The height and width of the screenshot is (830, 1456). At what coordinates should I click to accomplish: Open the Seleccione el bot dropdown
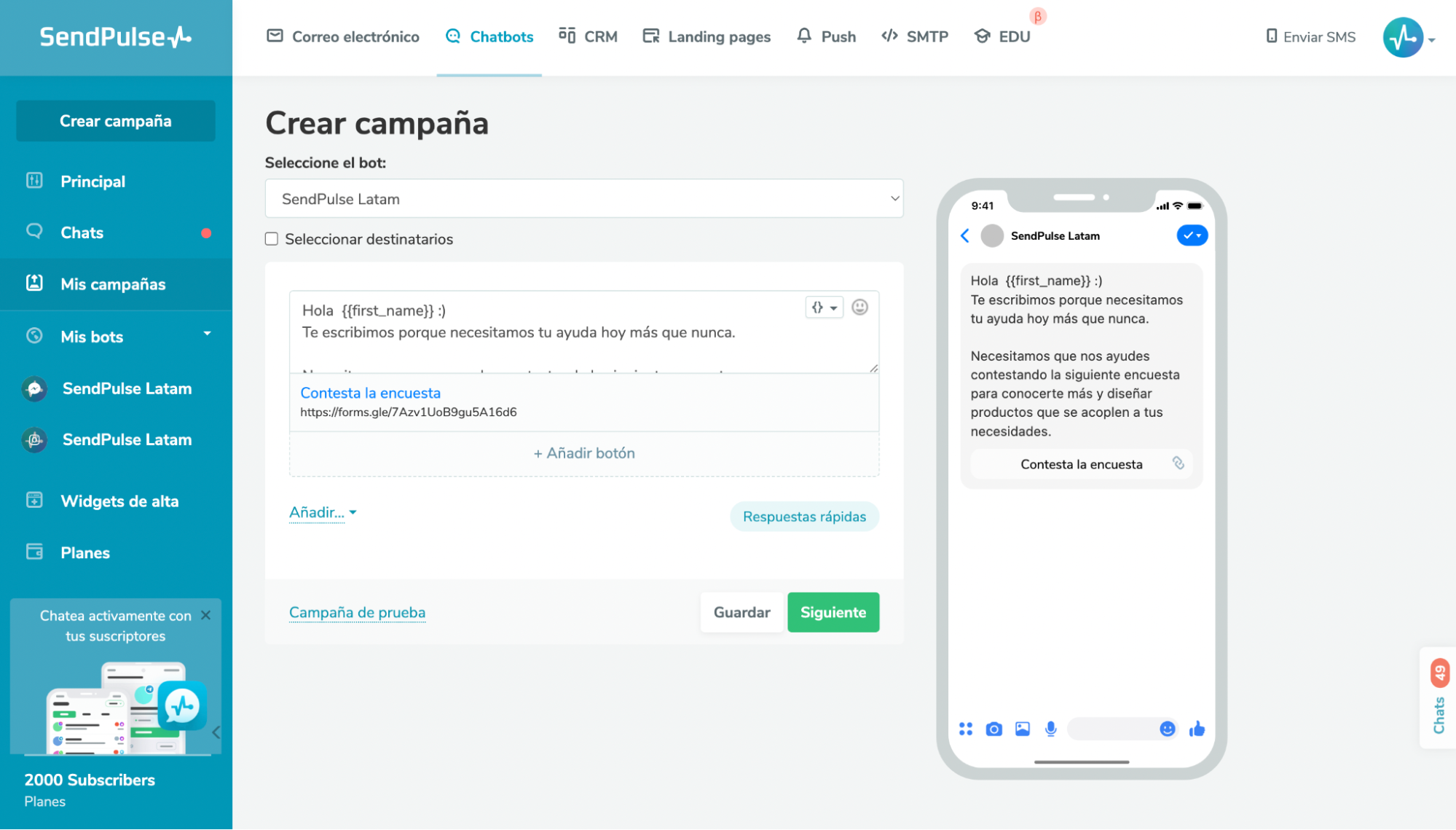coord(584,198)
